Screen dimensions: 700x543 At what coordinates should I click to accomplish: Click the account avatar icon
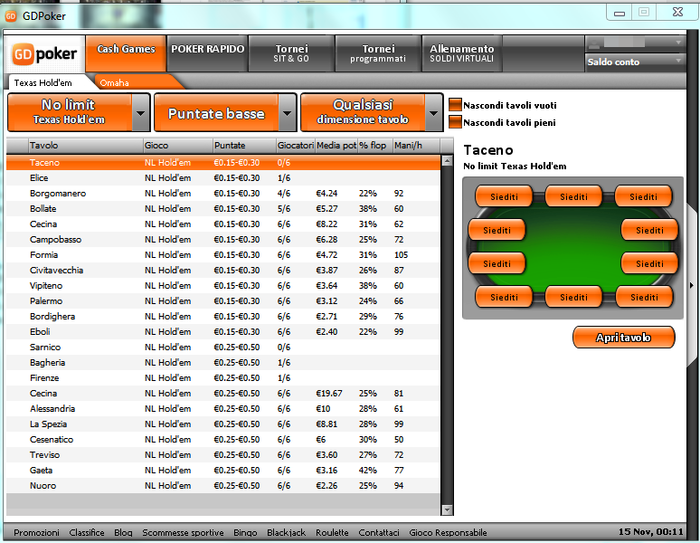click(594, 44)
